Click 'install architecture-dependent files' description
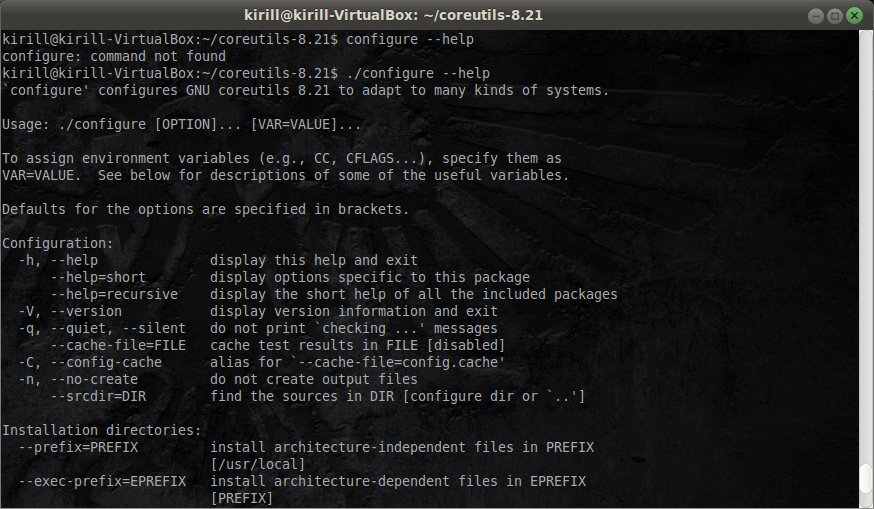Viewport: 874px width, 509px height. pos(398,481)
